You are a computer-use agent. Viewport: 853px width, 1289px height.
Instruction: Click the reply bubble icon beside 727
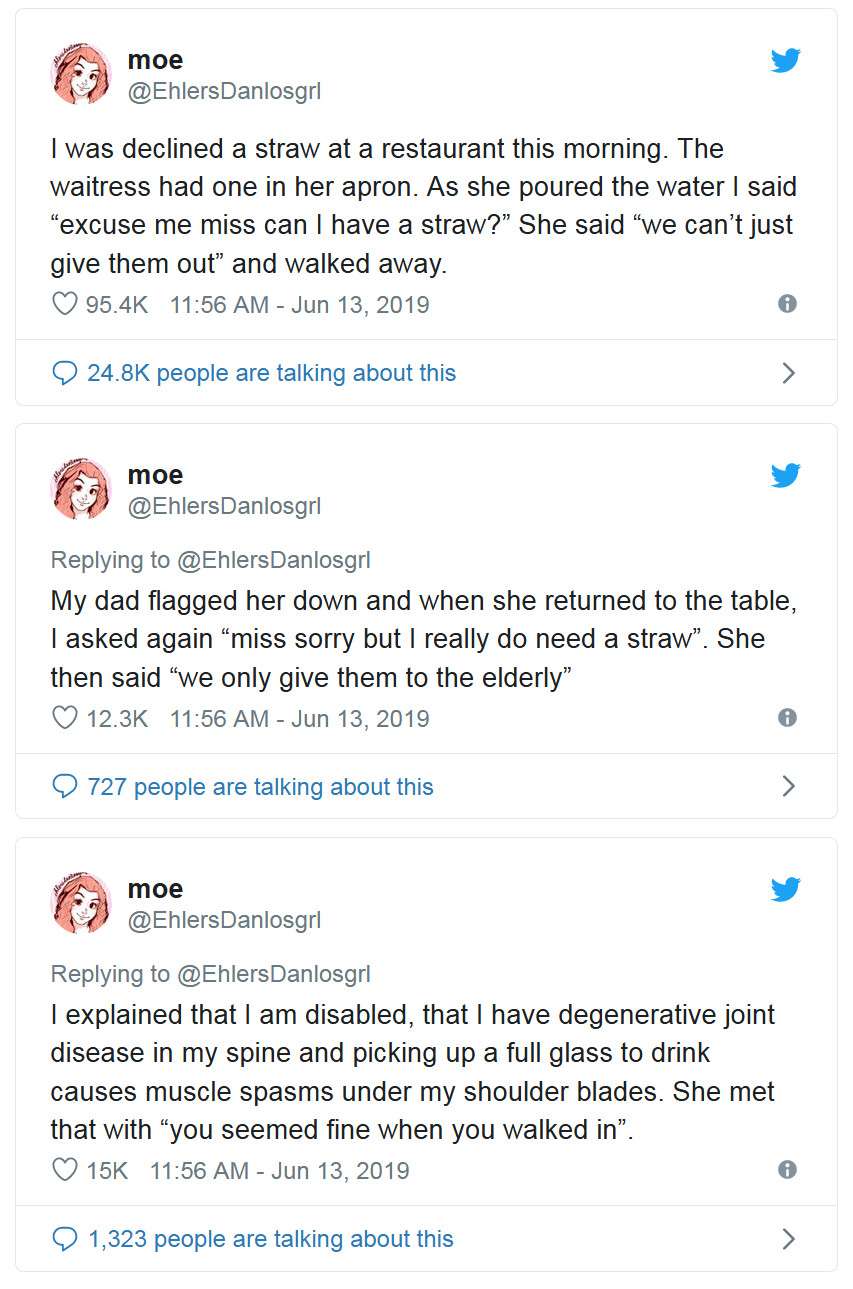(65, 787)
